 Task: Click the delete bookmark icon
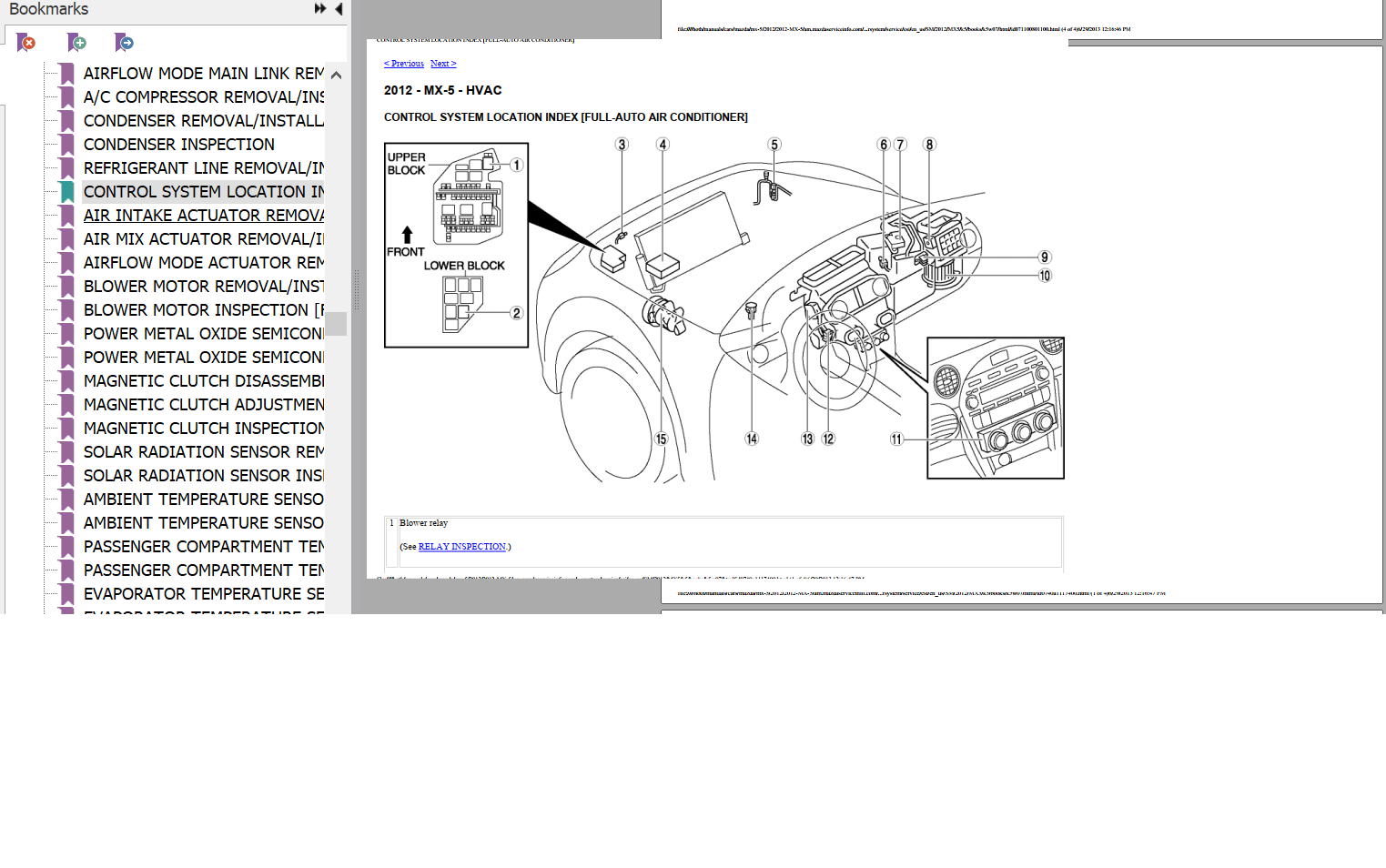(x=26, y=42)
